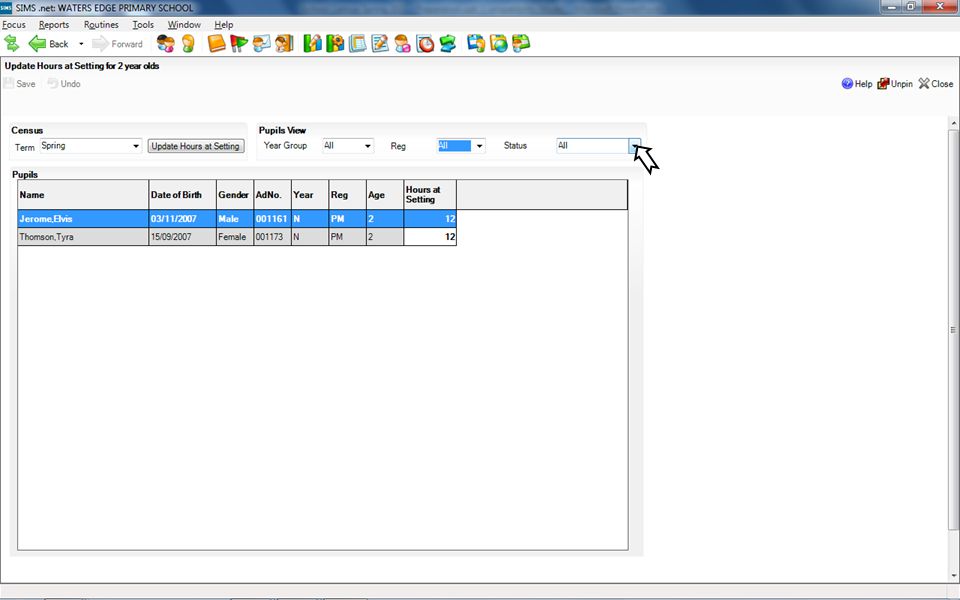960x600 pixels.
Task: Click the orange book toolbar icon
Action: (x=216, y=43)
